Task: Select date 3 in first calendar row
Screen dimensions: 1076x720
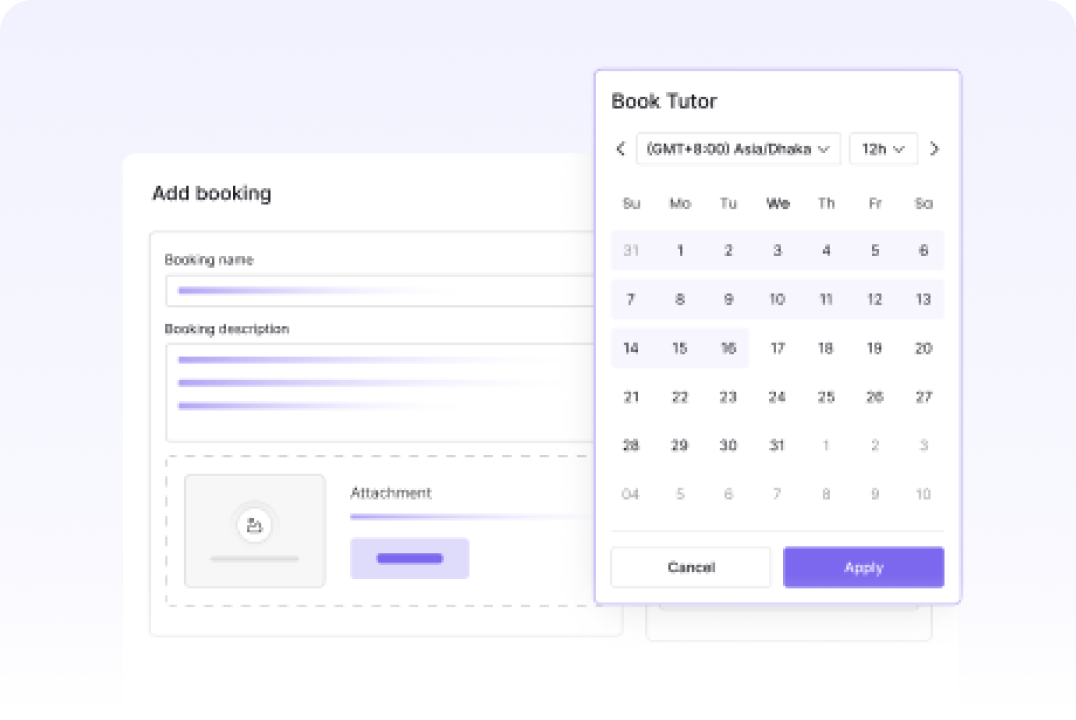Action: coord(777,251)
